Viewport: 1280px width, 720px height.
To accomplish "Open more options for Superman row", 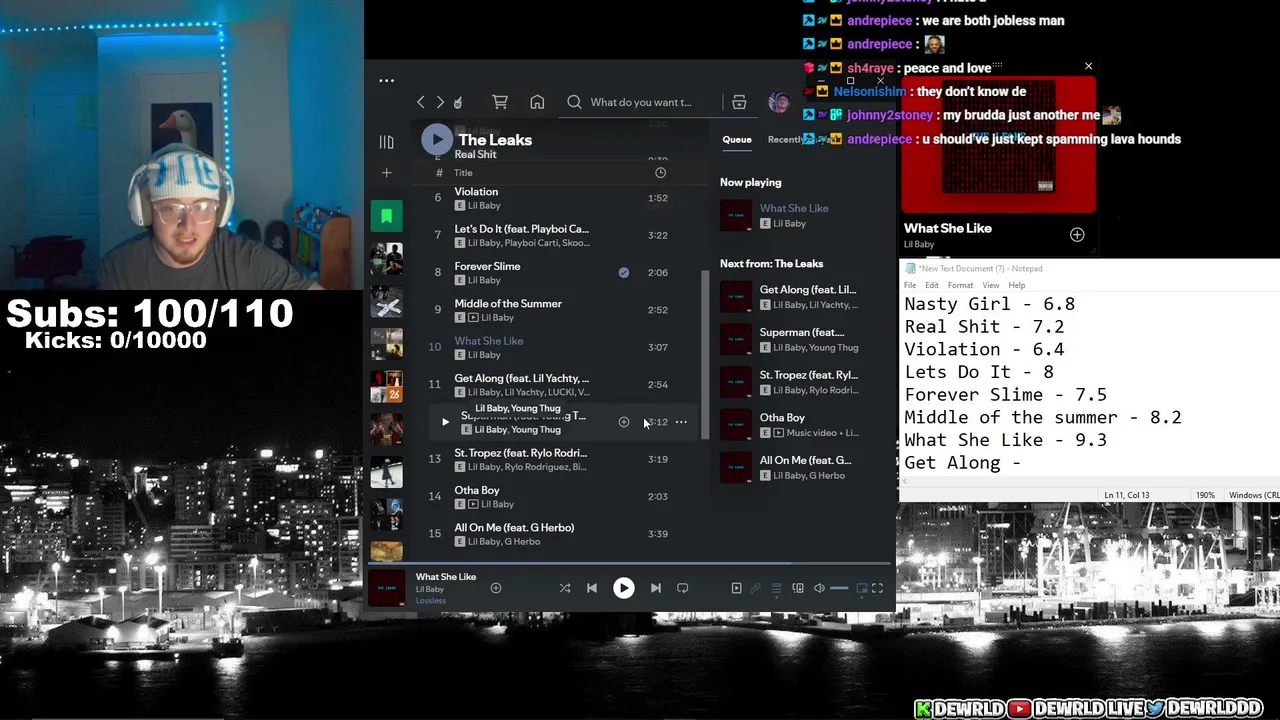I will (x=681, y=422).
